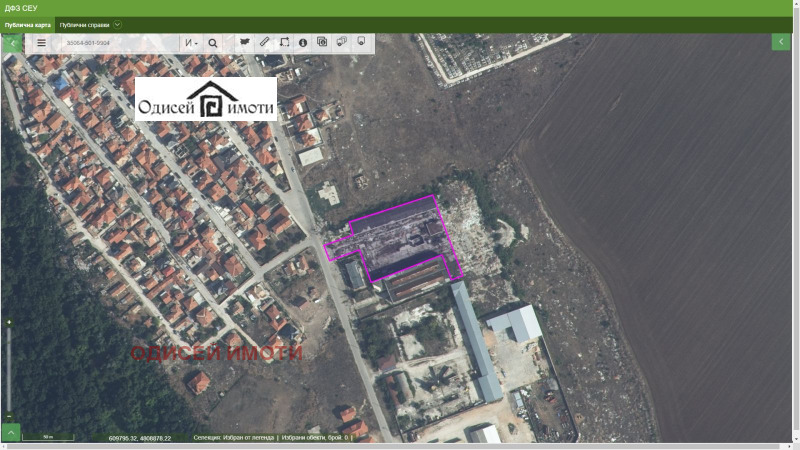This screenshot has width=800, height=450.
Task: Toggle right side panel green arrow
Action: pyautogui.click(x=780, y=41)
